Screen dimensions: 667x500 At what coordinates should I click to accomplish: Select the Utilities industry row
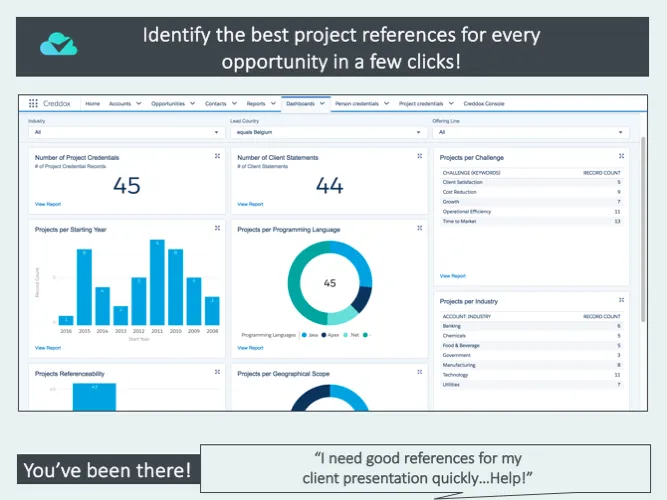531,385
